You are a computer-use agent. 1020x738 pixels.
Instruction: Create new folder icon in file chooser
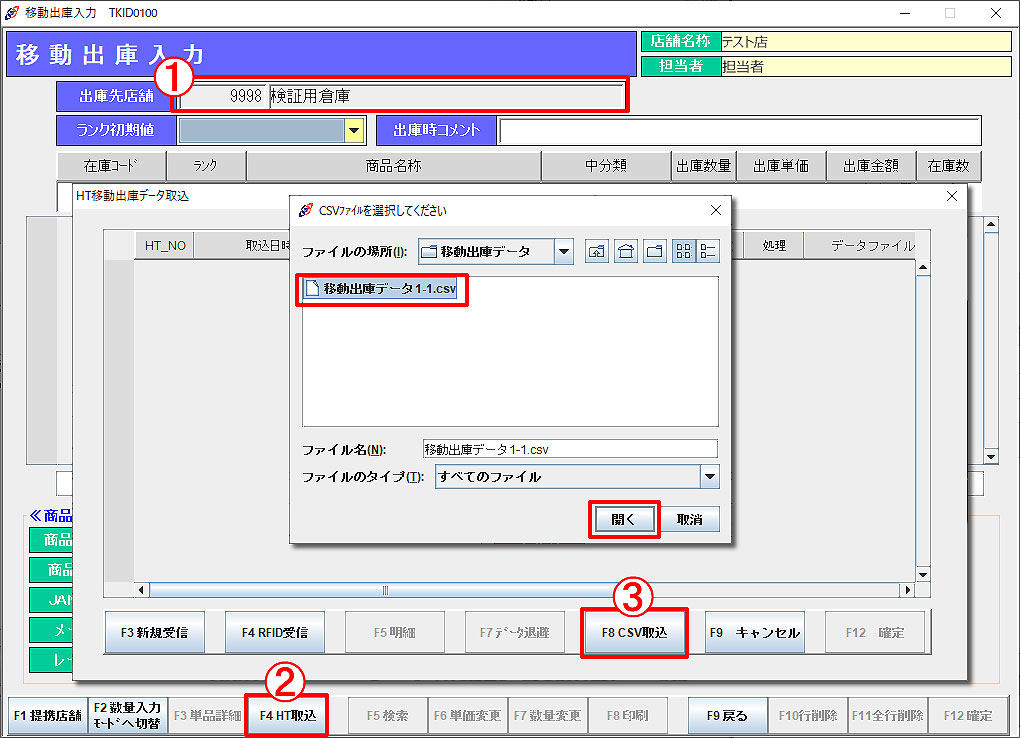pyautogui.click(x=655, y=251)
